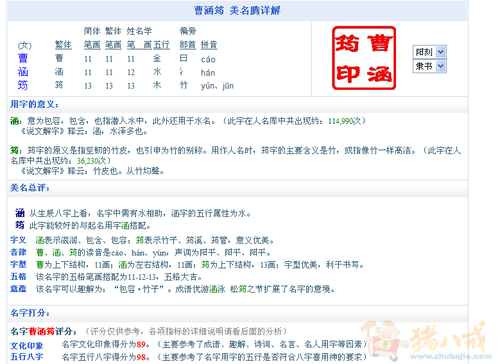
Task: Click the 繁体 column header link
Action: click(x=63, y=45)
